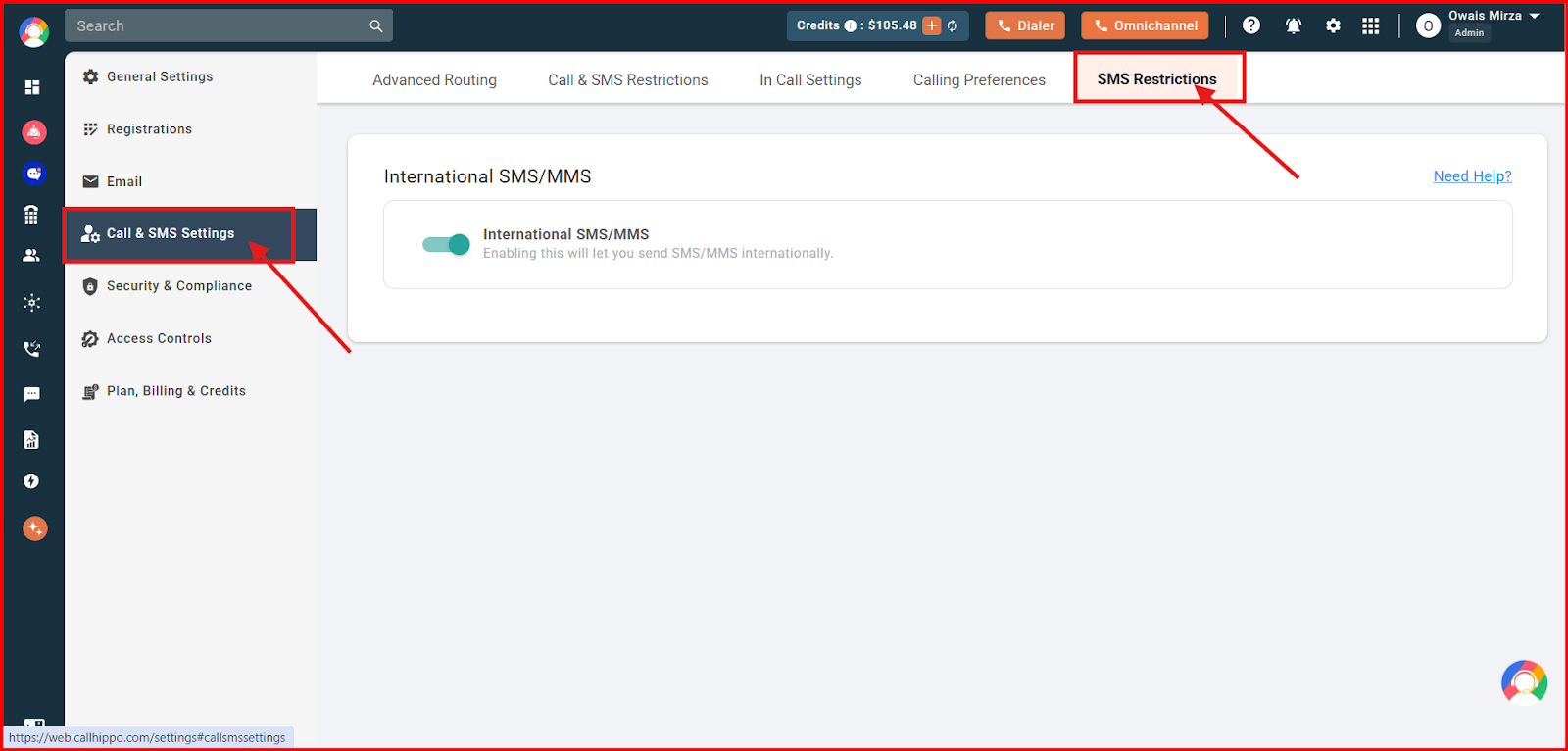The width and height of the screenshot is (1568, 751).
Task: Open the SMS message icon in left rail
Action: pos(32,394)
